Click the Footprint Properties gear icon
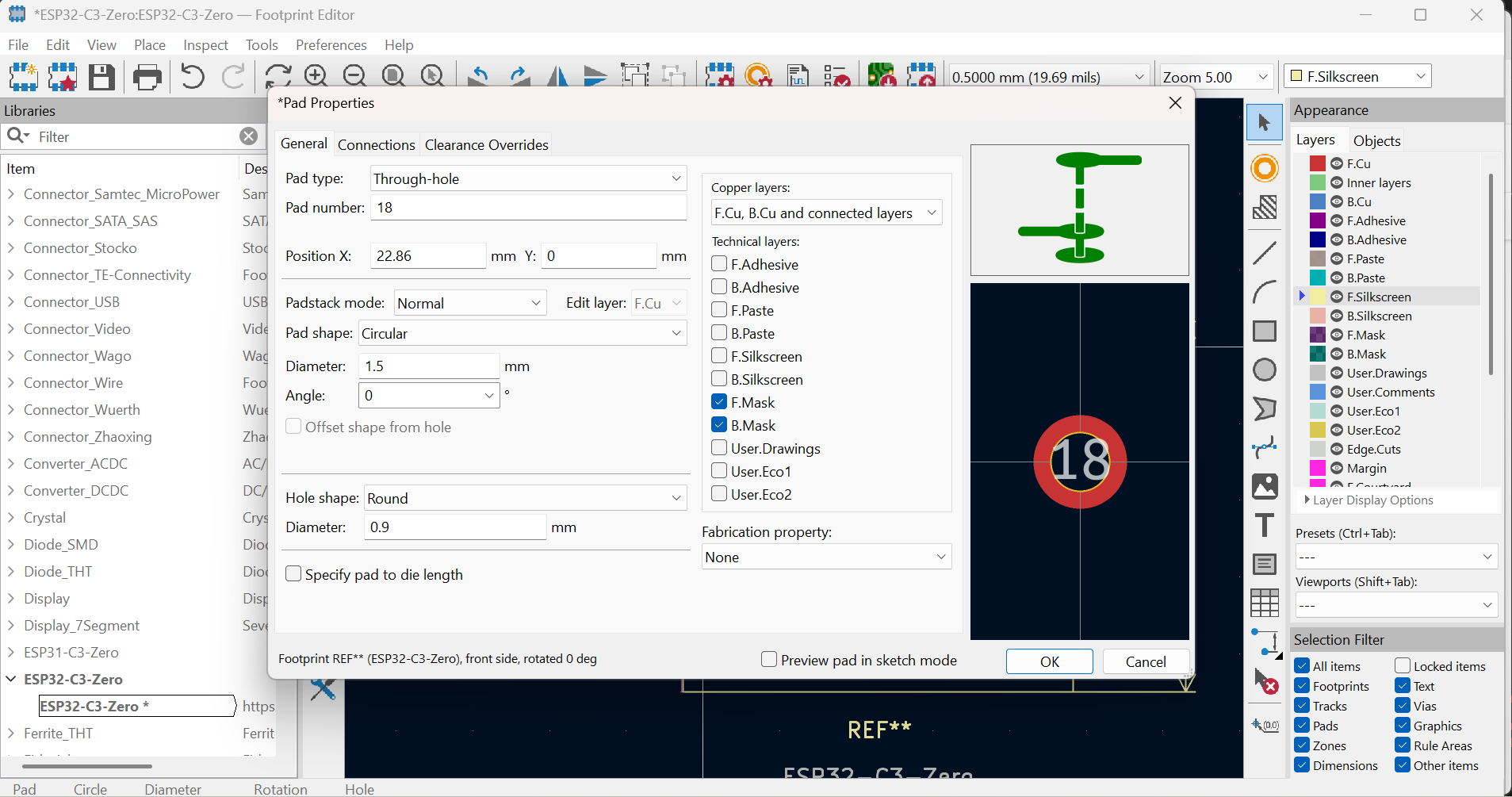The width and height of the screenshot is (1512, 797). coord(720,76)
